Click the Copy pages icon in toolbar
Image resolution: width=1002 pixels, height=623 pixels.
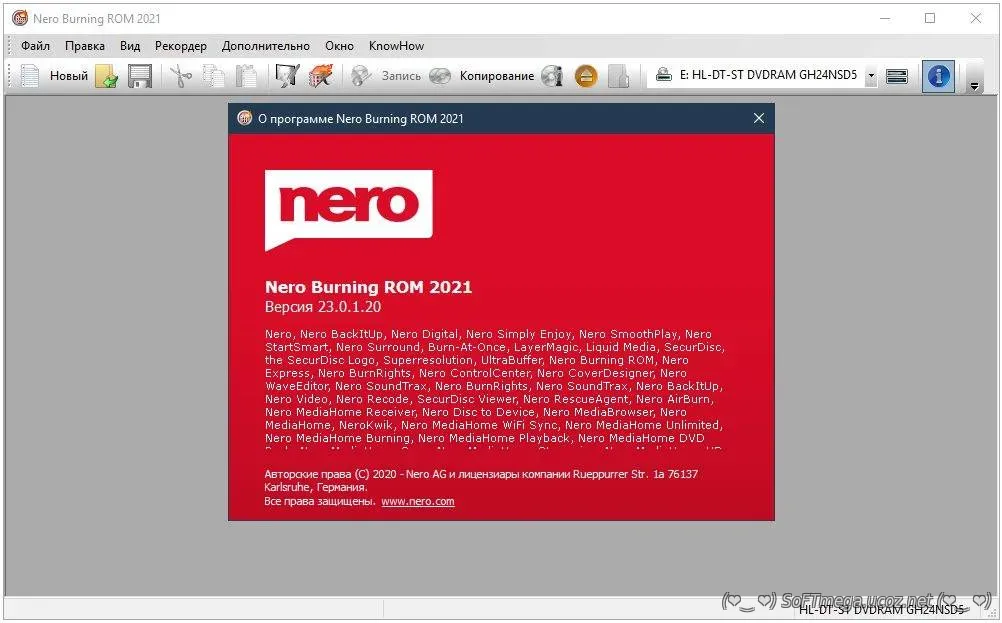tap(213, 76)
